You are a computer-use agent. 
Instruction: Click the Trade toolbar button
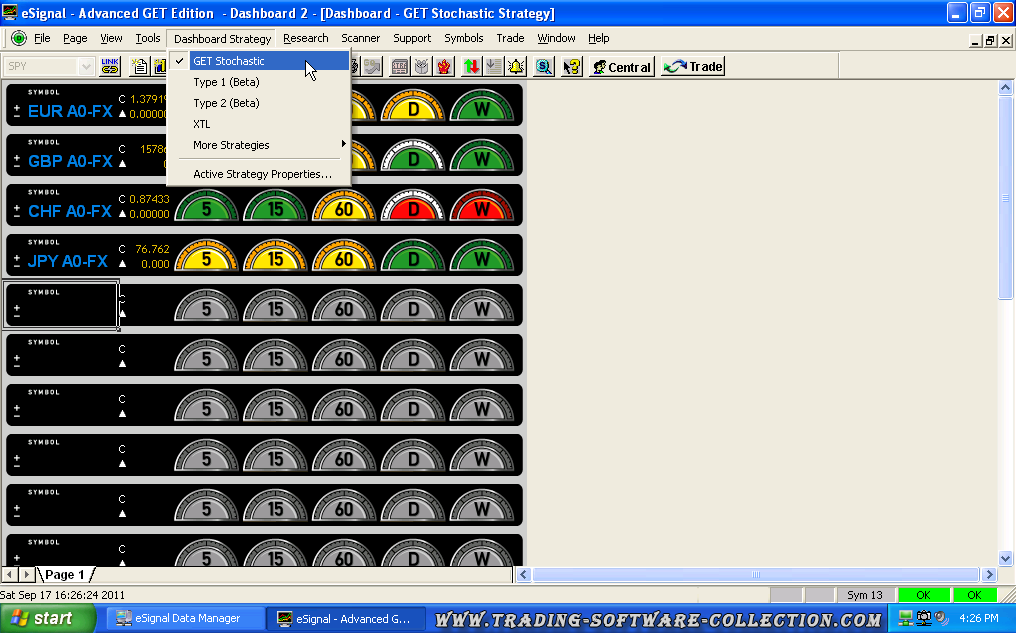[693, 67]
